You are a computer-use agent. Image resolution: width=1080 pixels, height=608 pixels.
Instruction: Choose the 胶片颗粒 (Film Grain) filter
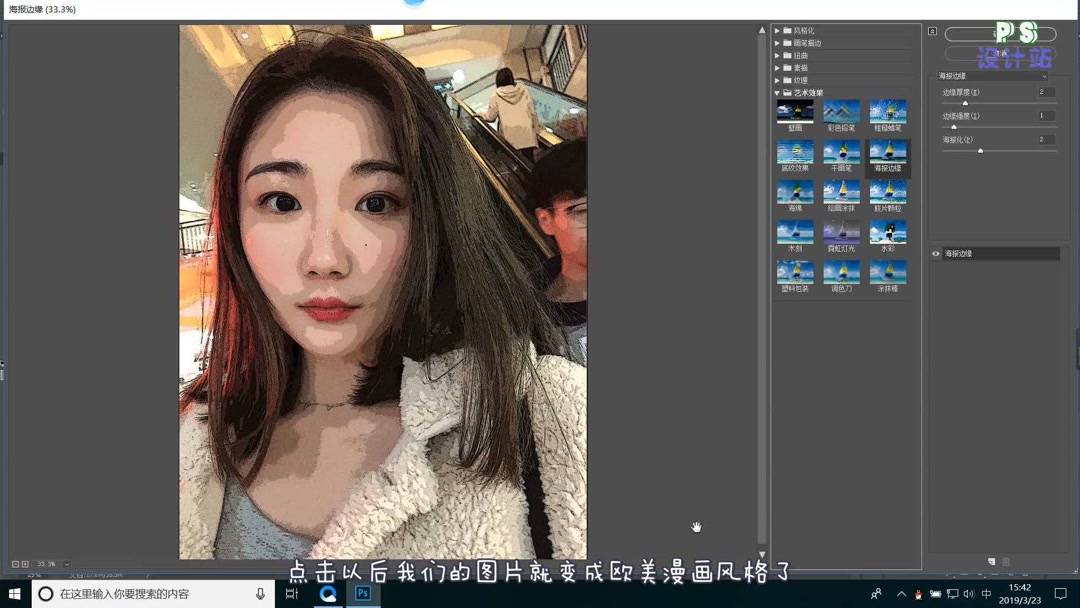889,194
